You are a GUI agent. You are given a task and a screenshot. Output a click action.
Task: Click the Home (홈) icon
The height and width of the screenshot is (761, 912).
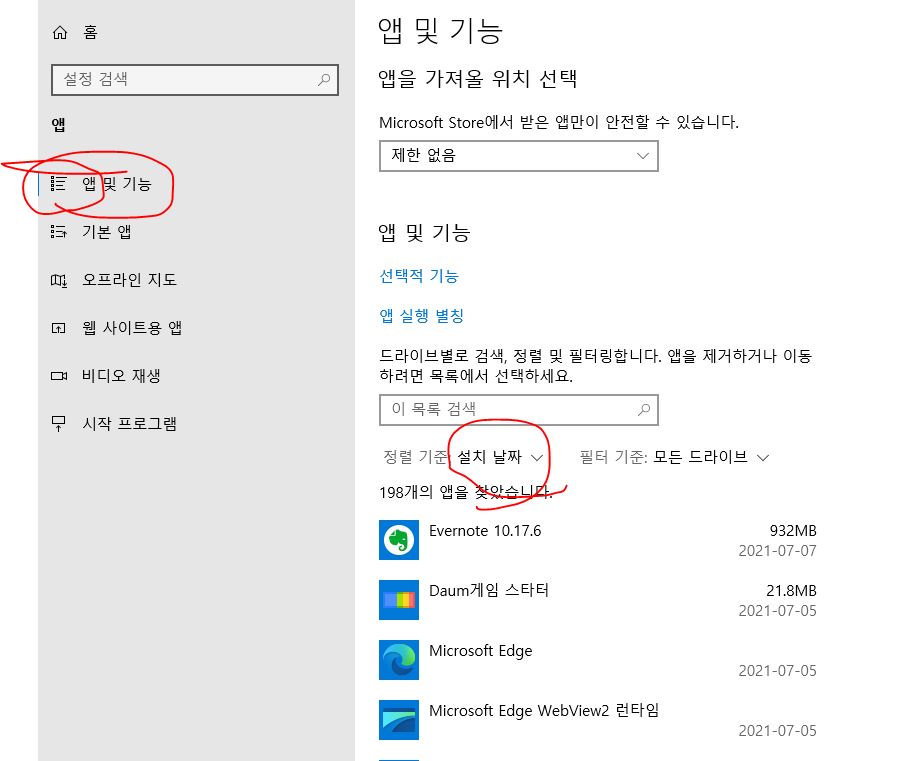pyautogui.click(x=60, y=33)
